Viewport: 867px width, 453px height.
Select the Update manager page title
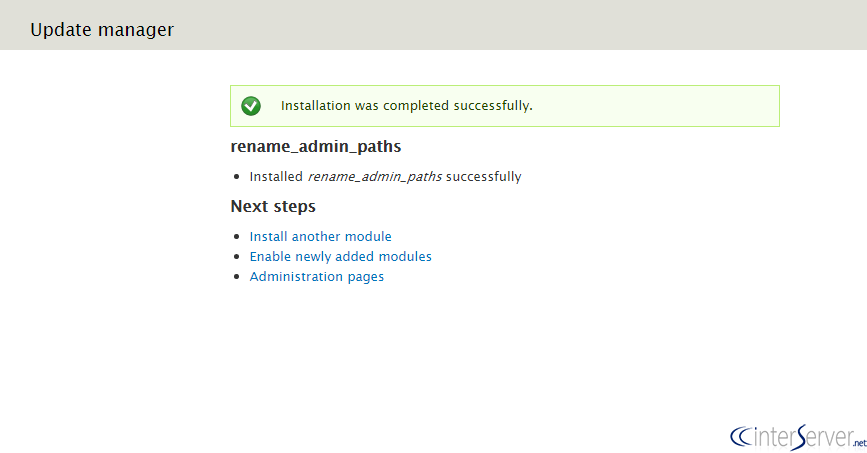(x=102, y=29)
